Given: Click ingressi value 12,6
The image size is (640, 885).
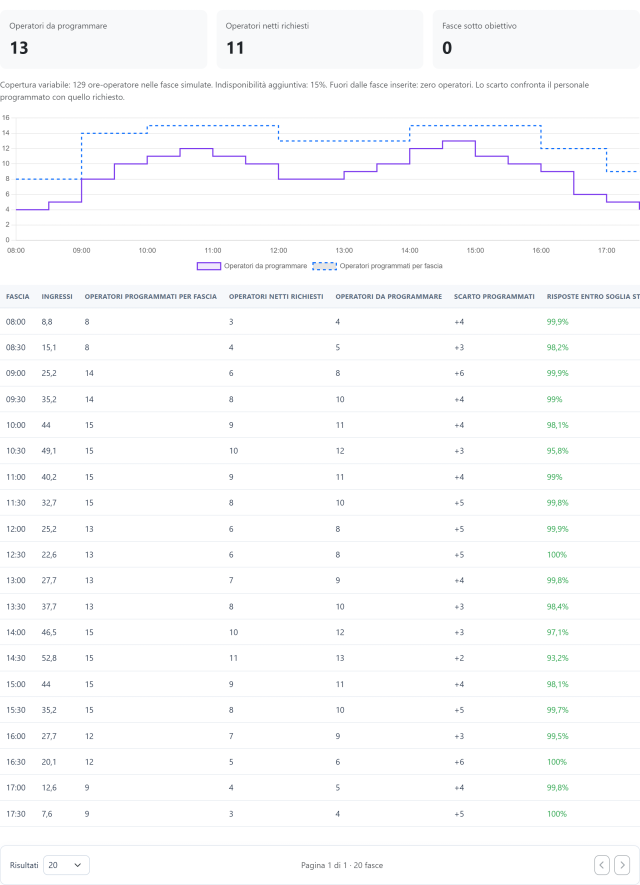Looking at the screenshot, I should pyautogui.click(x=49, y=788).
